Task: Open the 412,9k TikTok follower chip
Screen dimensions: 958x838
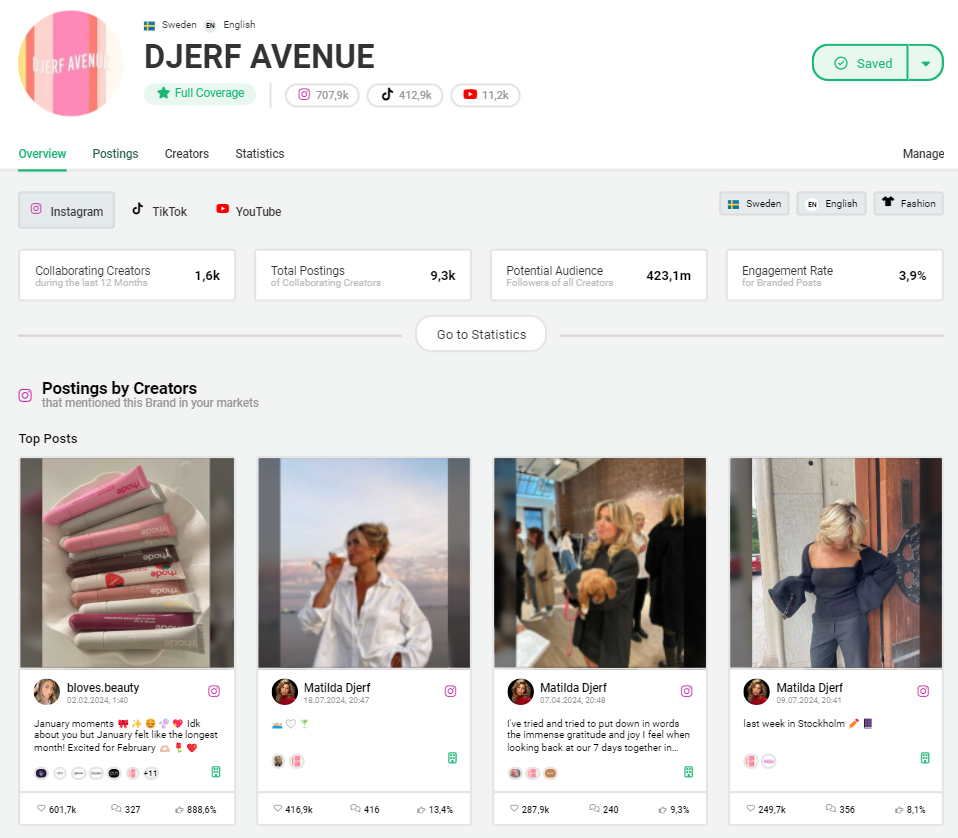Action: (405, 95)
